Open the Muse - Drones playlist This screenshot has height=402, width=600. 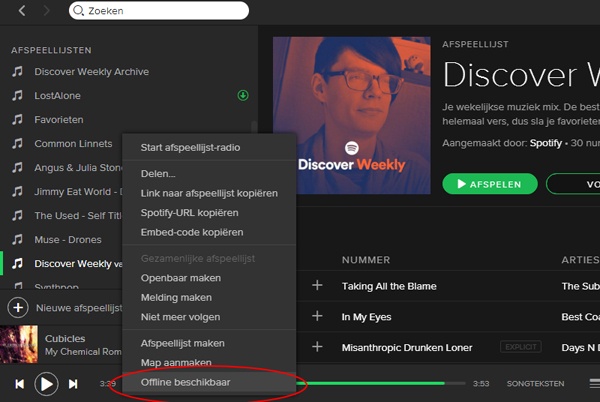(x=68, y=240)
